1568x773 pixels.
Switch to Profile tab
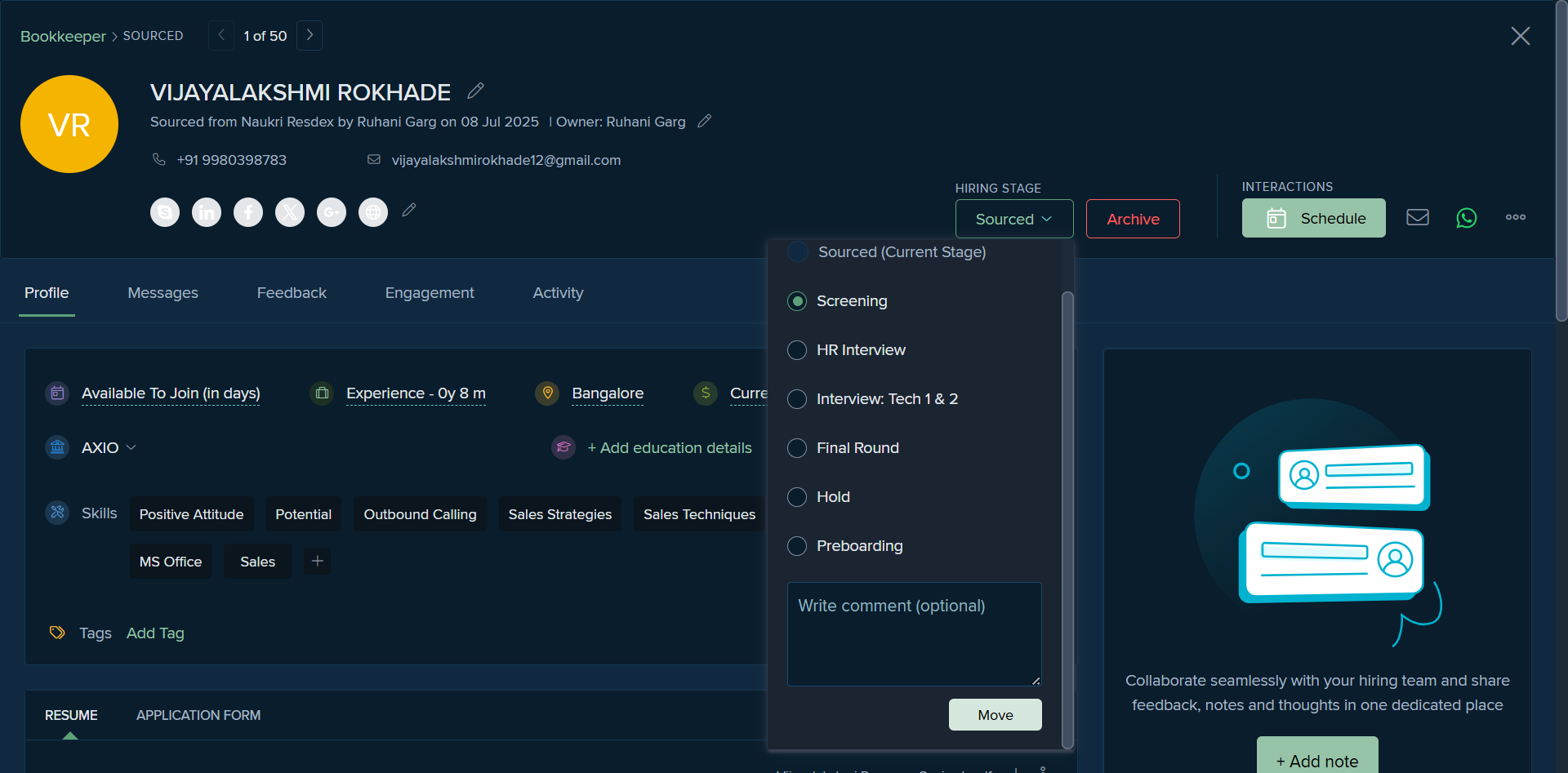click(x=47, y=293)
